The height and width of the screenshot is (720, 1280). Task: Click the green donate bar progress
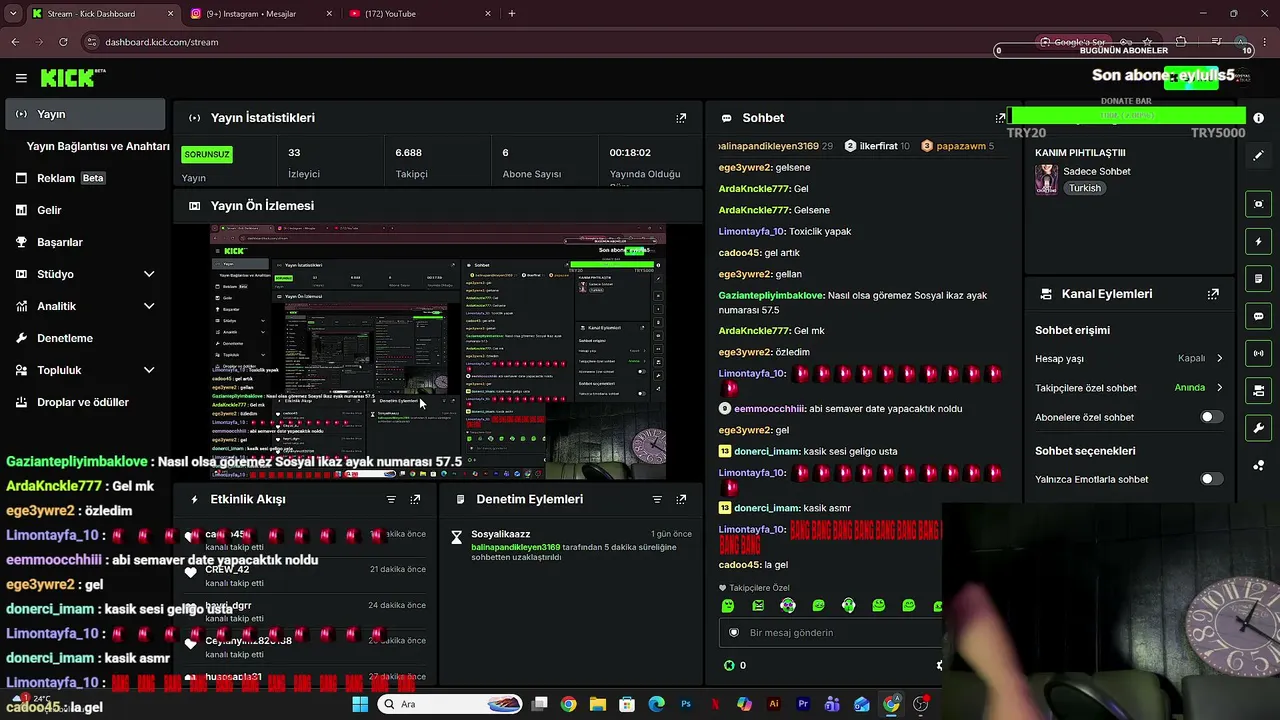tap(1127, 116)
